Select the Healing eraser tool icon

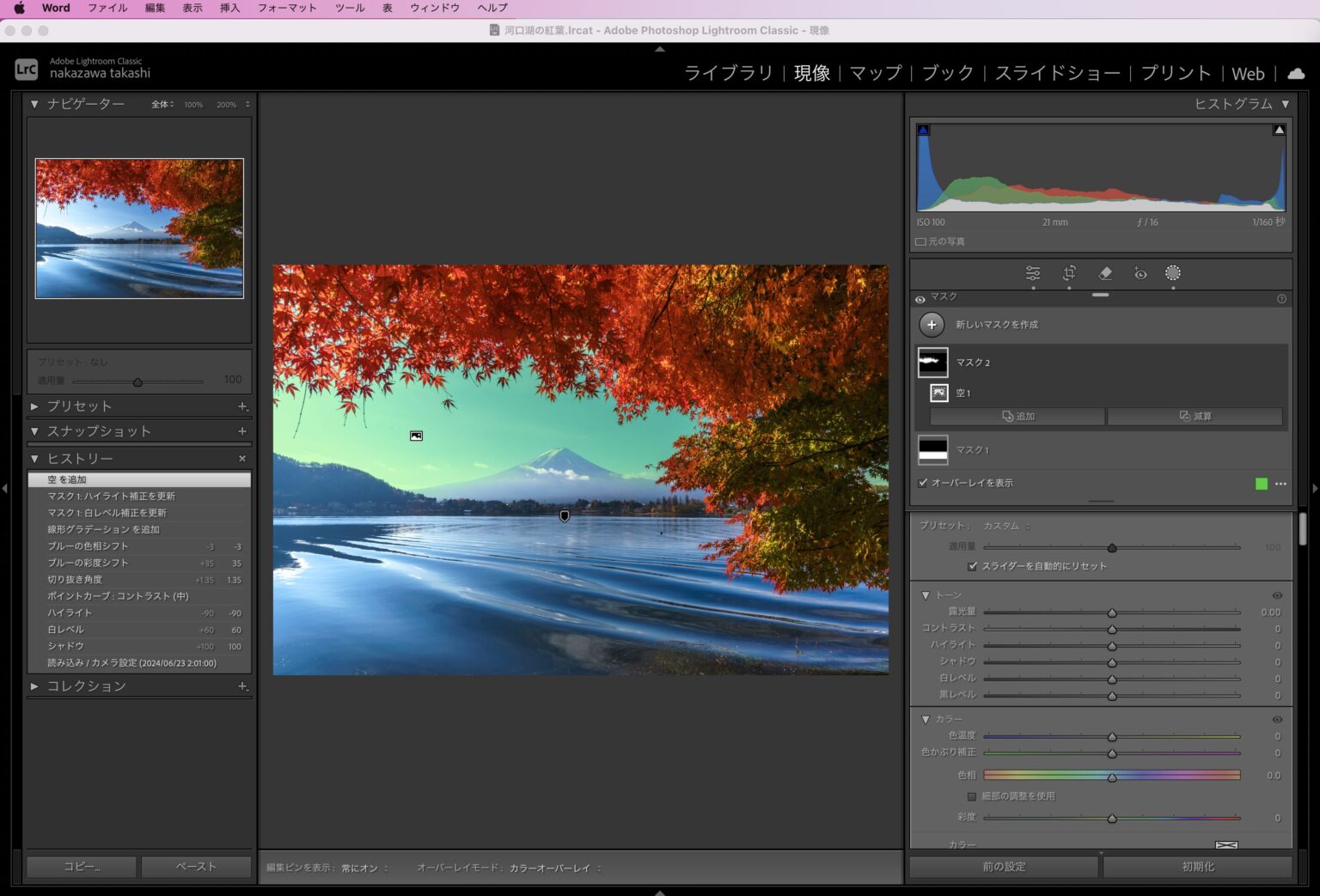1105,273
